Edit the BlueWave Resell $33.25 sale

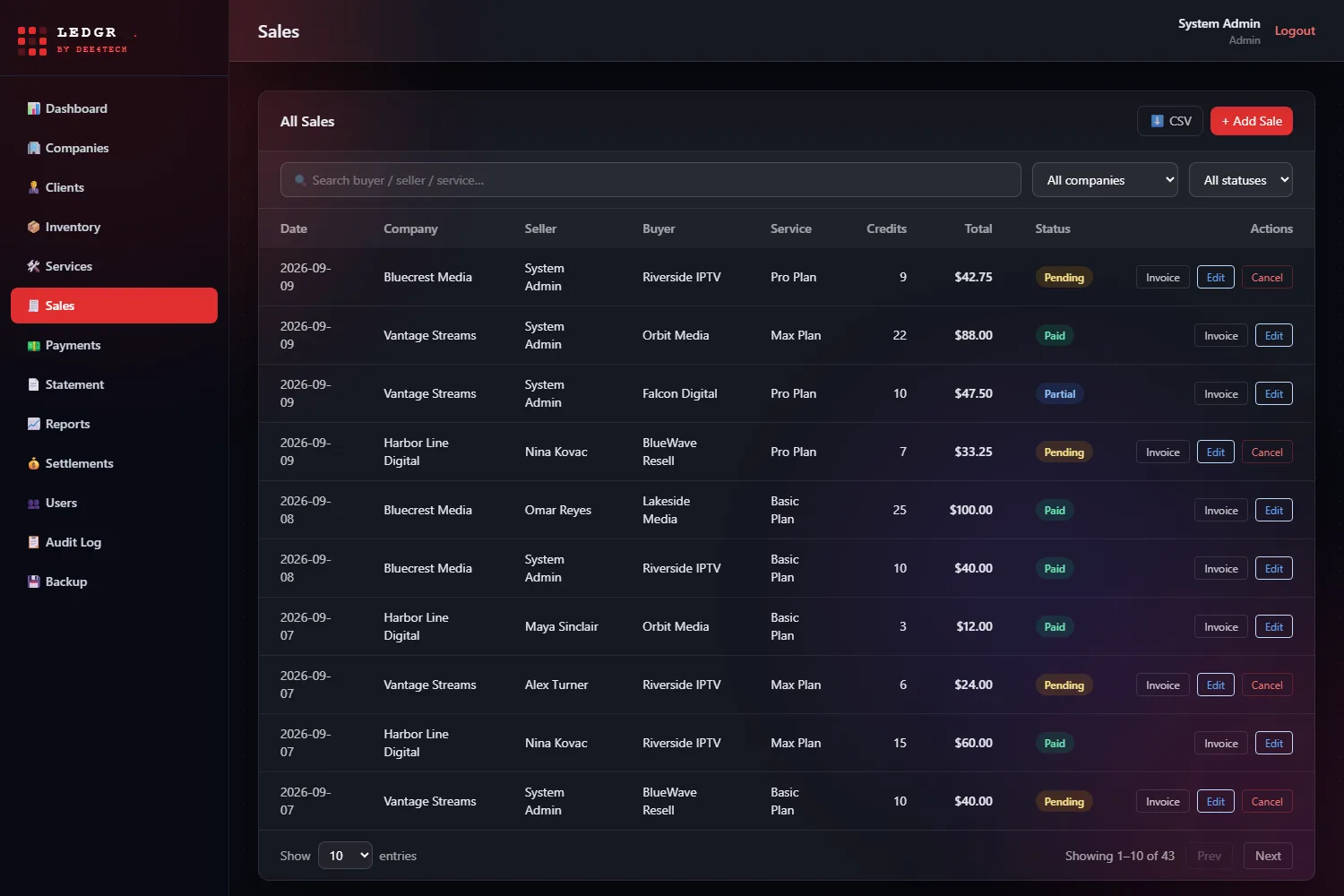pos(1216,452)
